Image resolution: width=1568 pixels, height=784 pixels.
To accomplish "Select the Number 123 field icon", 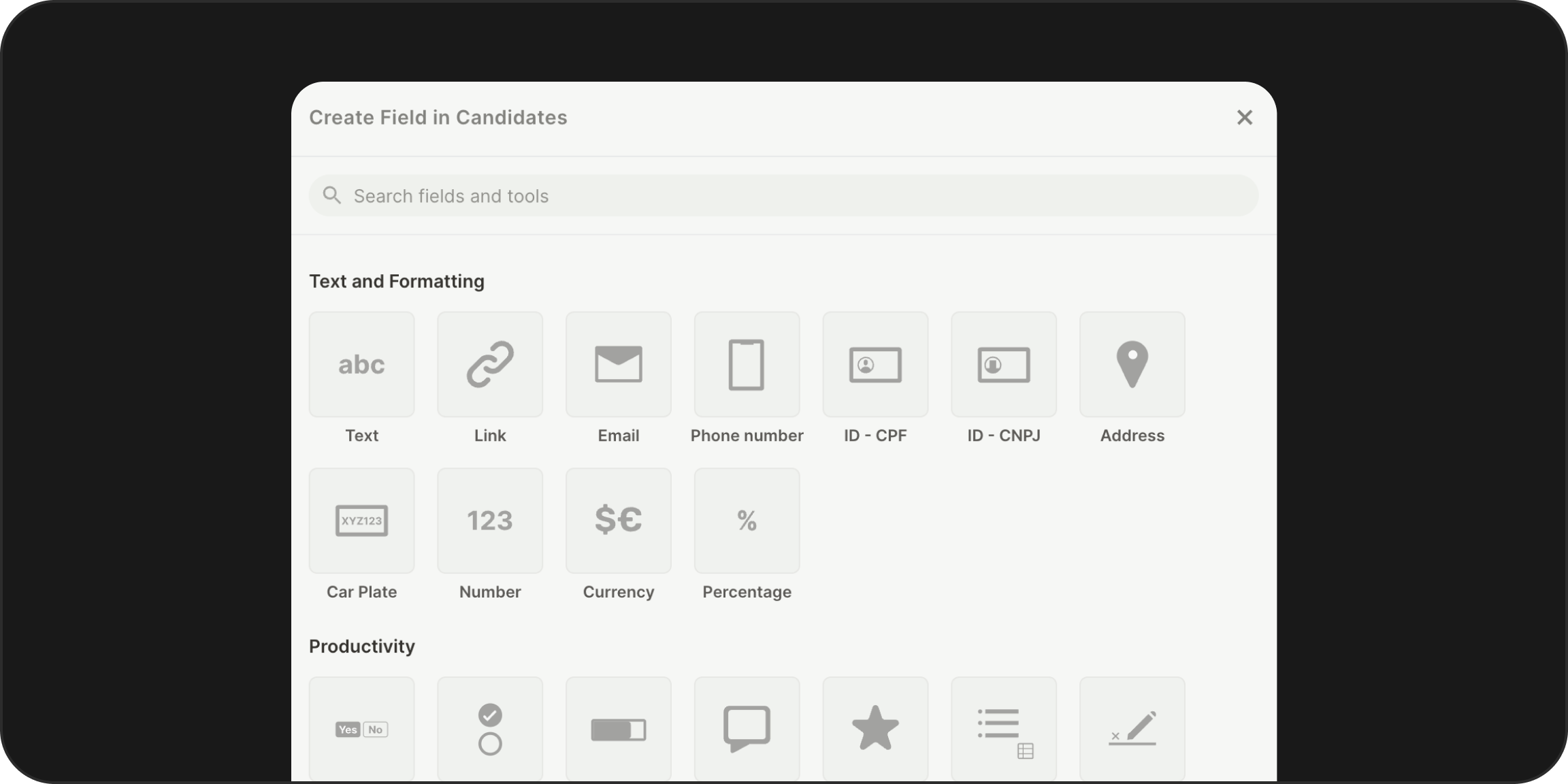I will (490, 521).
